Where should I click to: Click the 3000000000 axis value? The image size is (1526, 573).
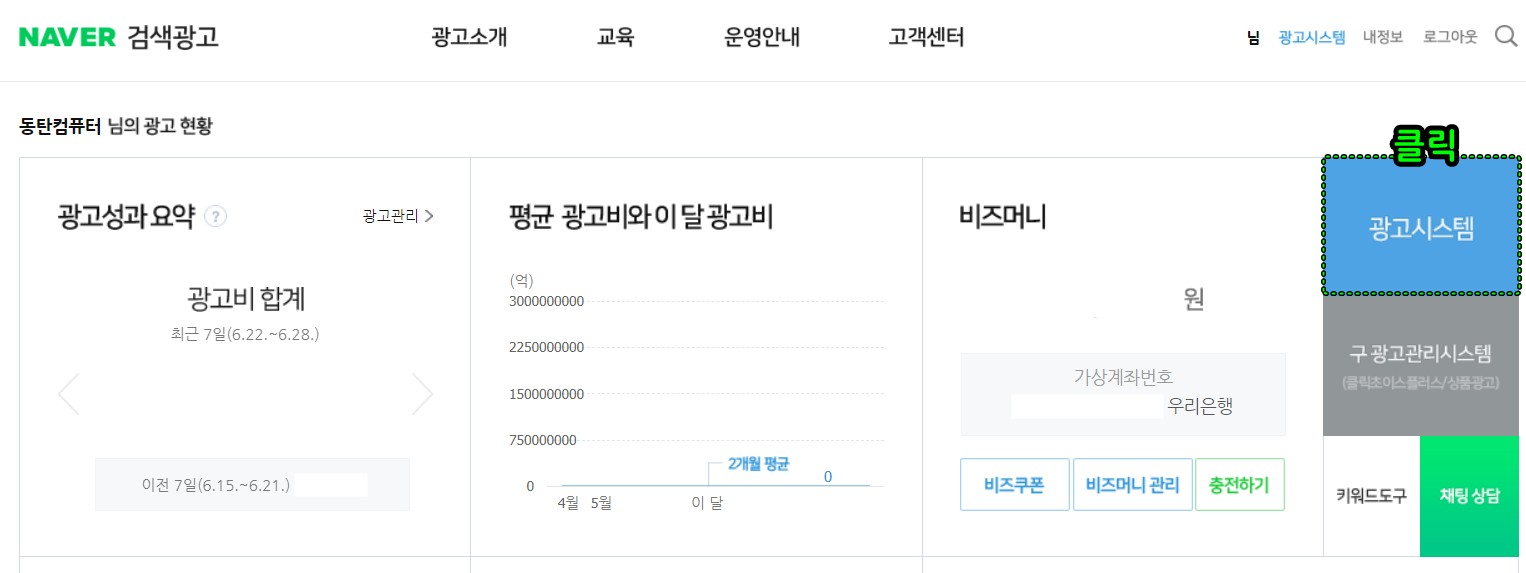546,301
